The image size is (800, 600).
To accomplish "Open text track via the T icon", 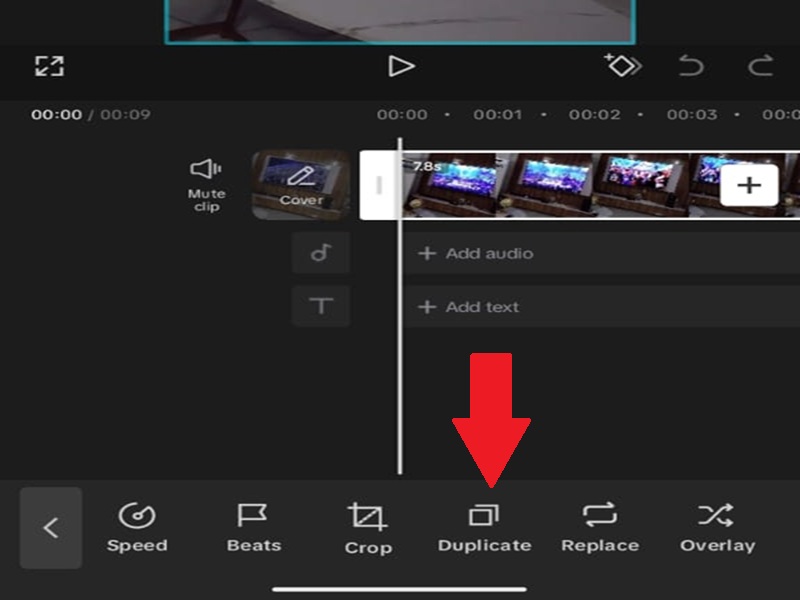I will pos(320,306).
